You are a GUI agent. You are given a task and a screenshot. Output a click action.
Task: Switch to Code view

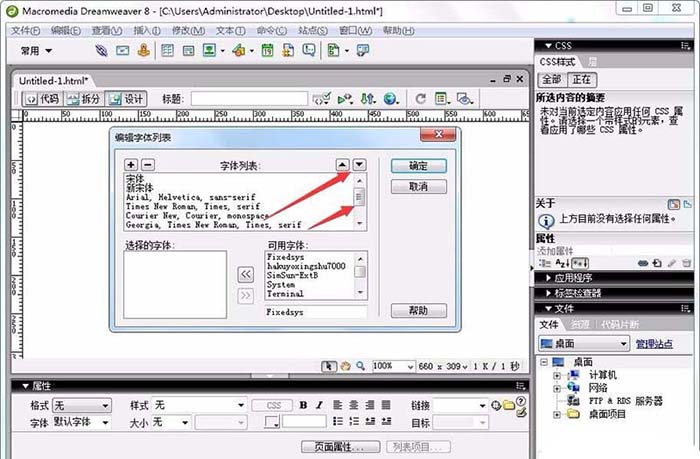point(42,99)
